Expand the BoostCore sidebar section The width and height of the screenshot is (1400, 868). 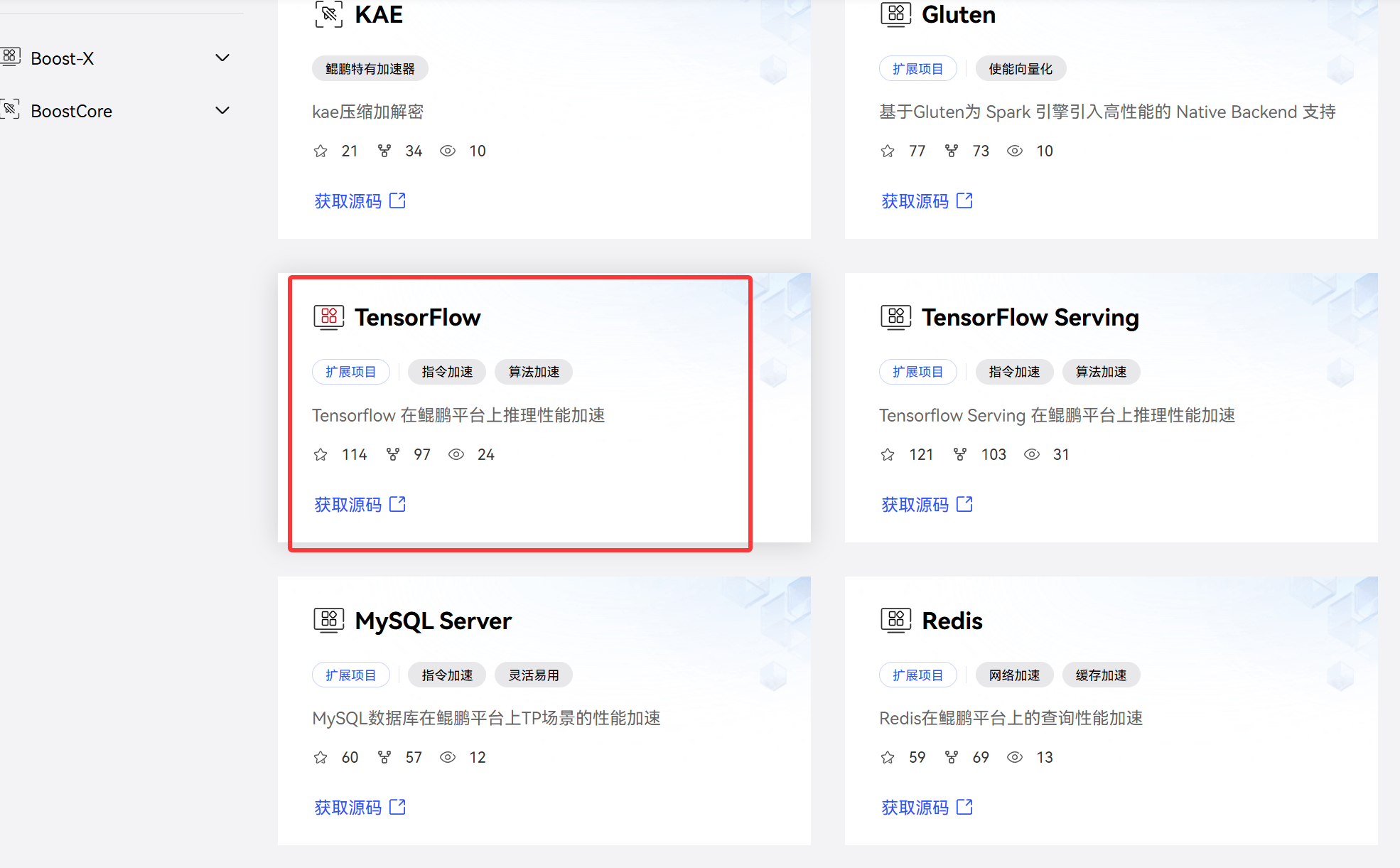click(x=222, y=111)
